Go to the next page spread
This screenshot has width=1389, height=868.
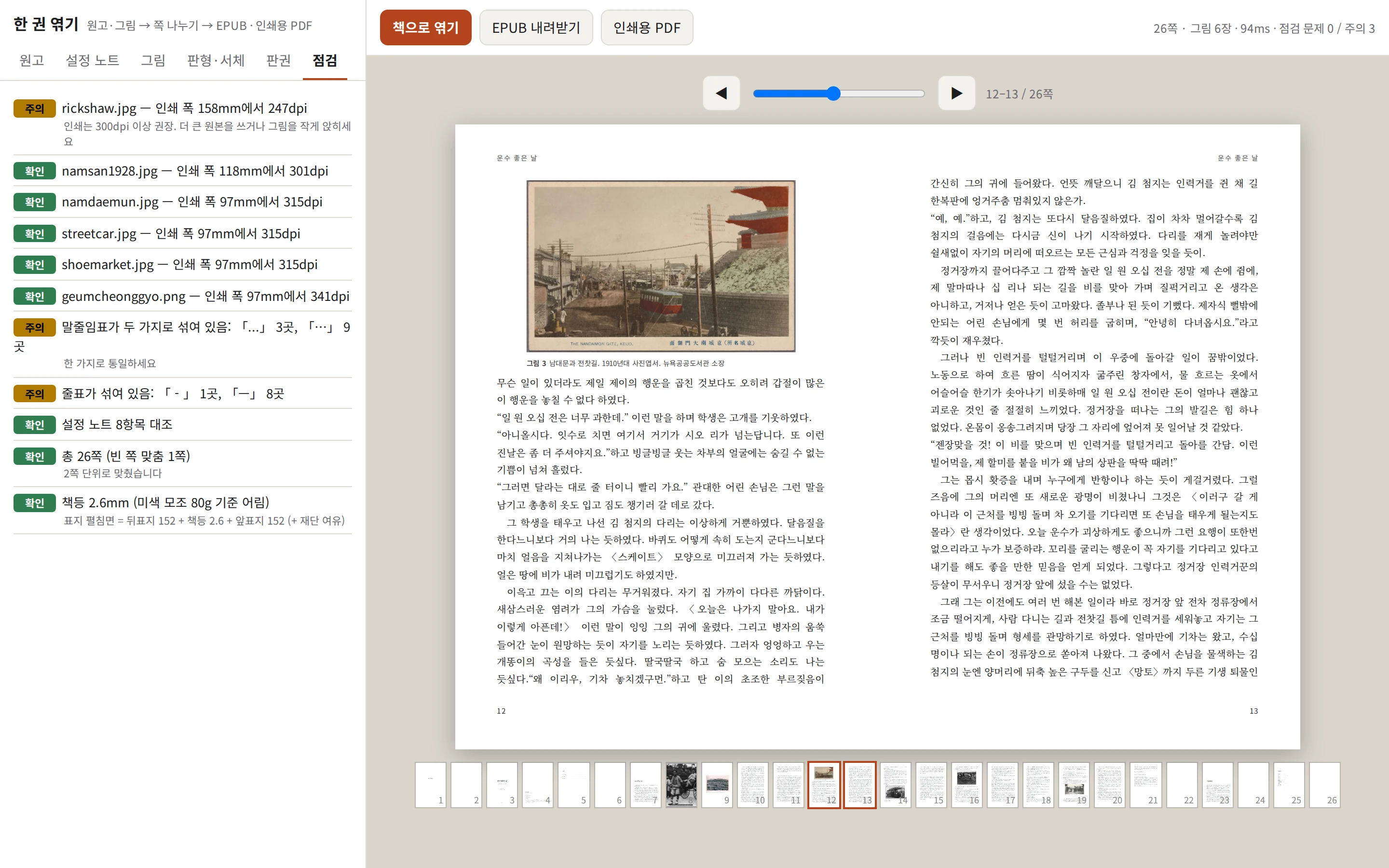(956, 93)
